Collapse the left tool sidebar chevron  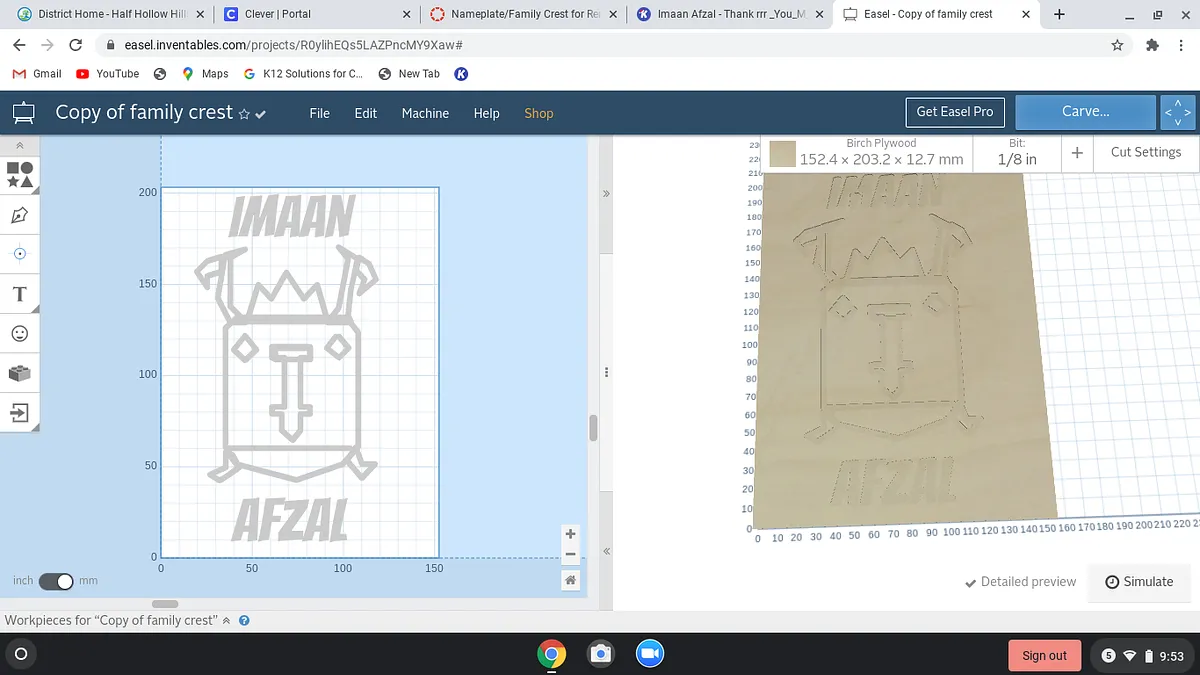(x=20, y=146)
